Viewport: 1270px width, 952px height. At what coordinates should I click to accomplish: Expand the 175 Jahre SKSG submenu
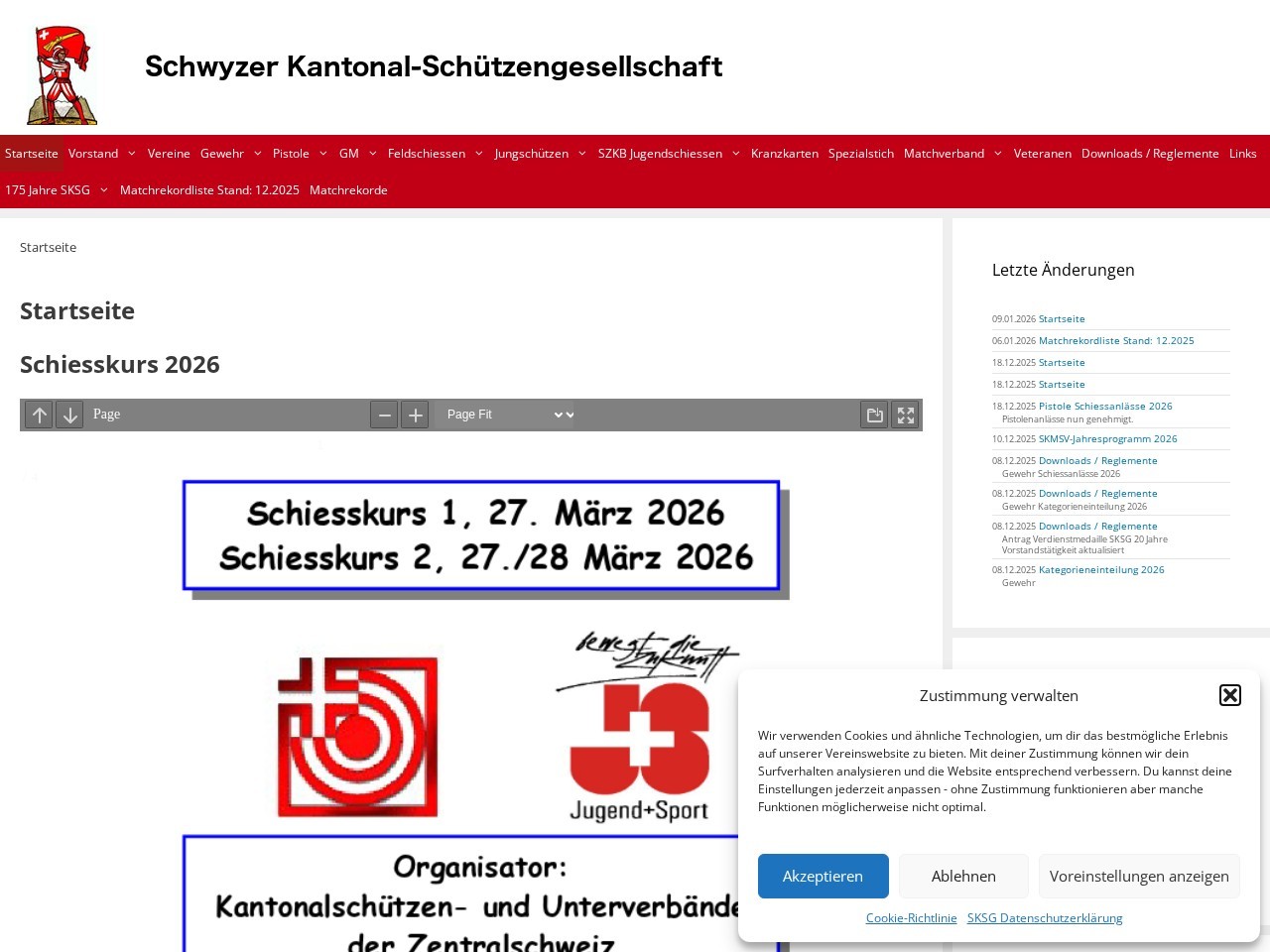pos(103,190)
